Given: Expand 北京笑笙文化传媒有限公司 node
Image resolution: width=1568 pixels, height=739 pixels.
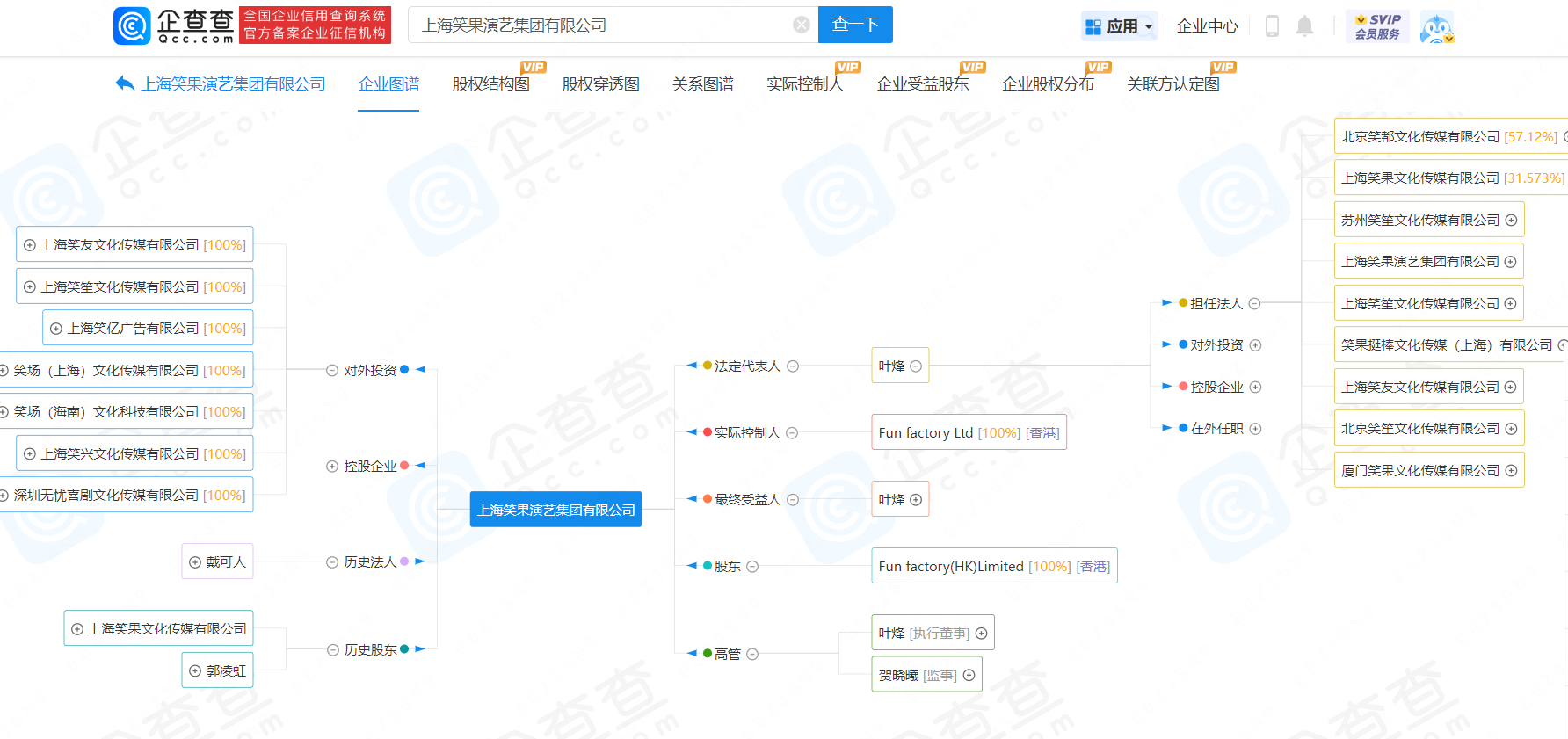Looking at the screenshot, I should [x=1512, y=429].
